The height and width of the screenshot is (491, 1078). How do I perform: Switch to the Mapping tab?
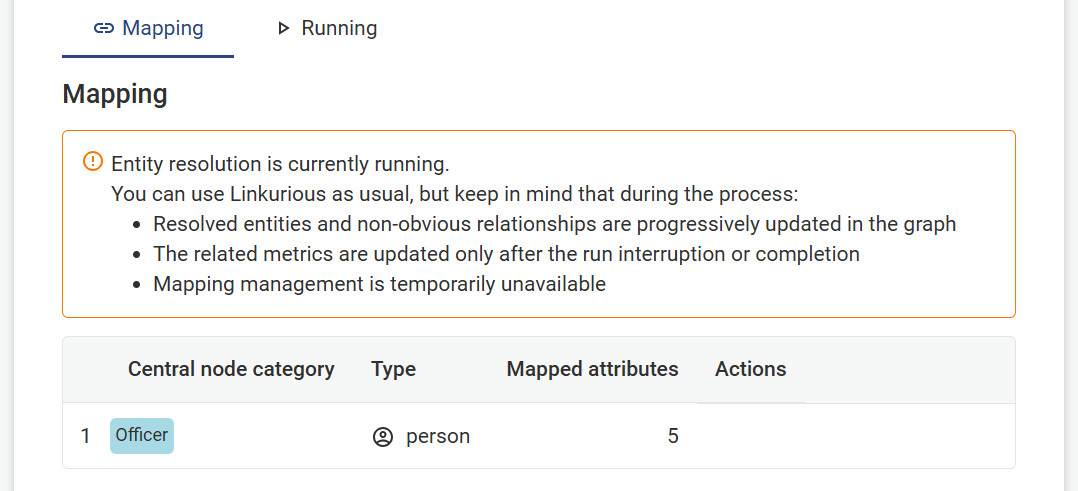tap(148, 28)
